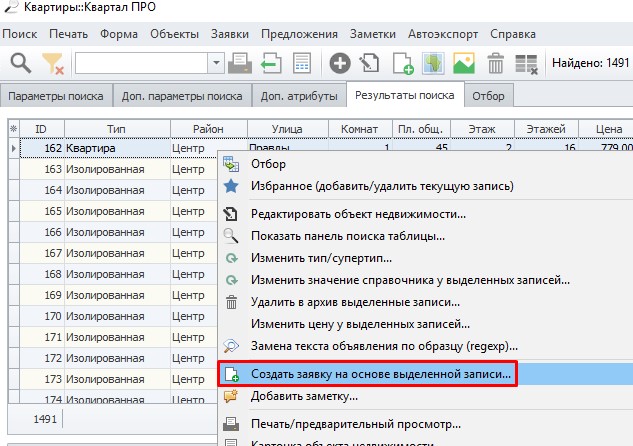Open the photo image icon
The height and width of the screenshot is (446, 633).
coord(463,63)
